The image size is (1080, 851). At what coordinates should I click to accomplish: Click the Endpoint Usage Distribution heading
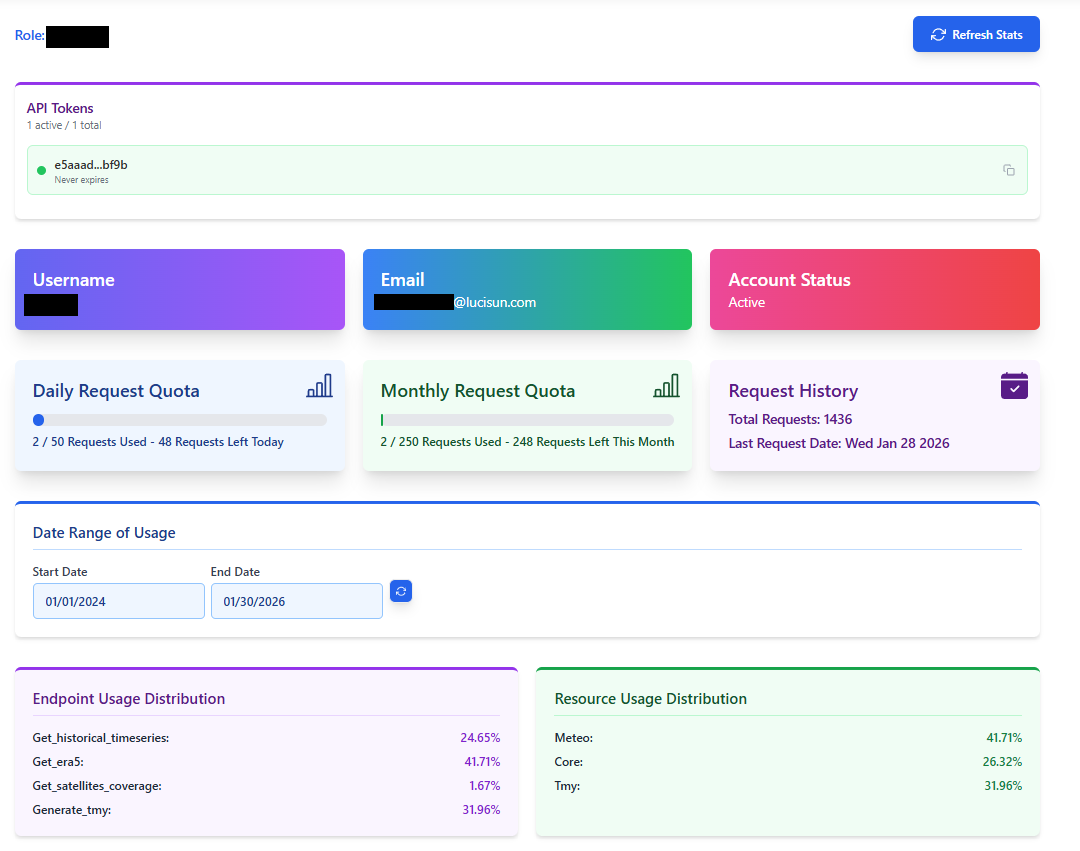click(x=128, y=698)
